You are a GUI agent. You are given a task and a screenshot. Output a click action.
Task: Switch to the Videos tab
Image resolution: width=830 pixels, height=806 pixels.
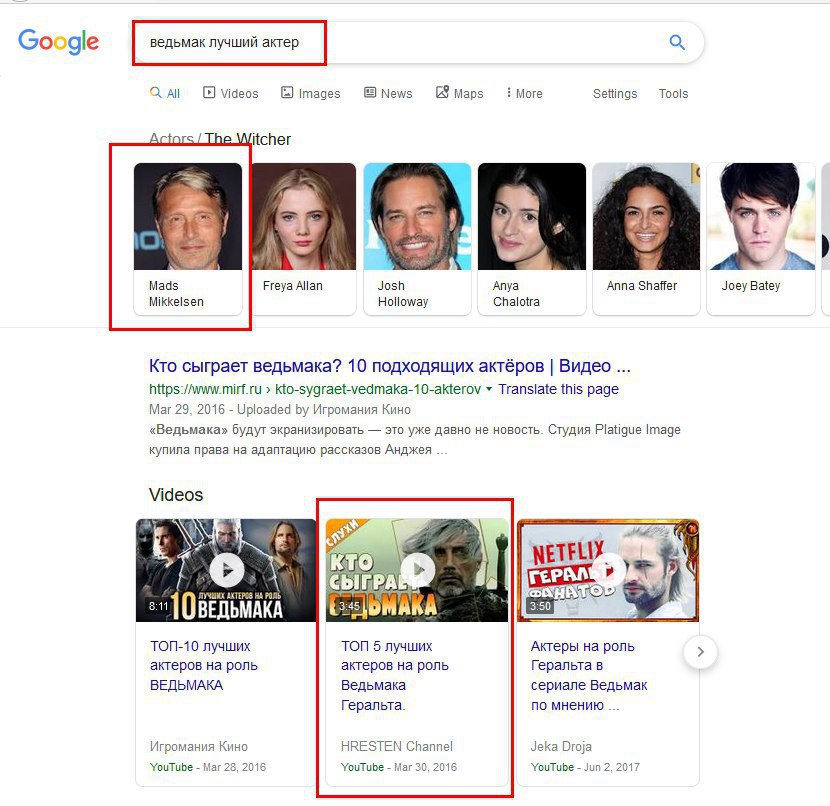click(231, 93)
